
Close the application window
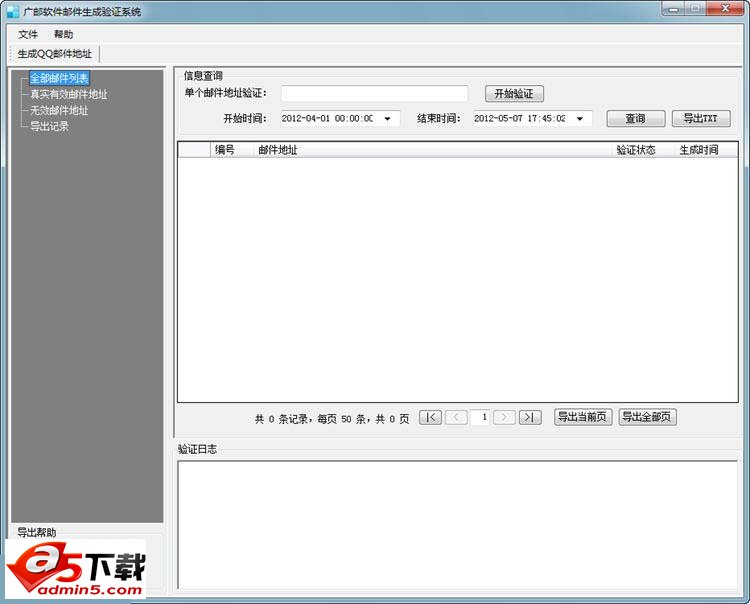click(725, 9)
